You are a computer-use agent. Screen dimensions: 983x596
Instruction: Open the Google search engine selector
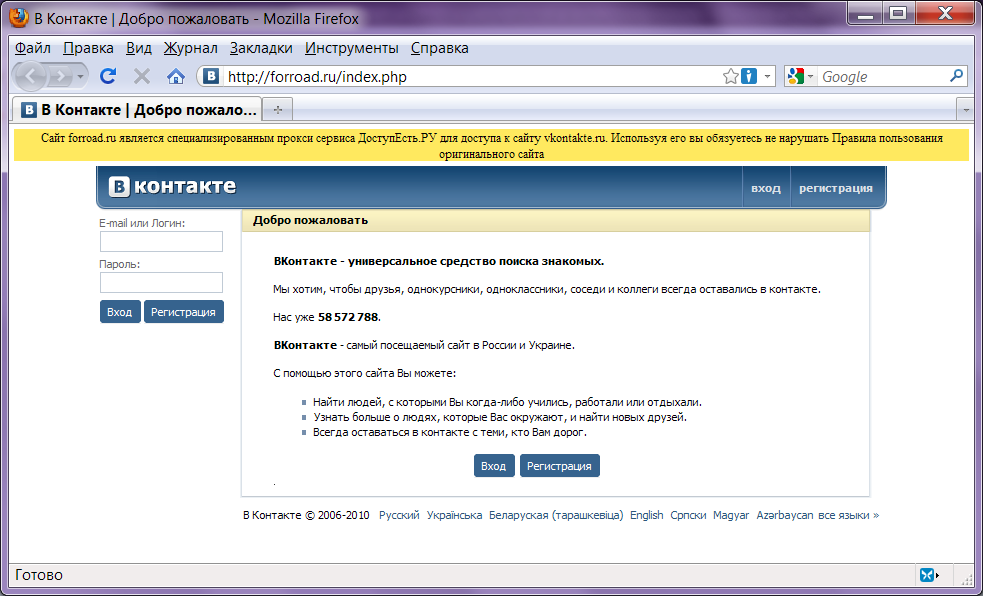(x=801, y=76)
